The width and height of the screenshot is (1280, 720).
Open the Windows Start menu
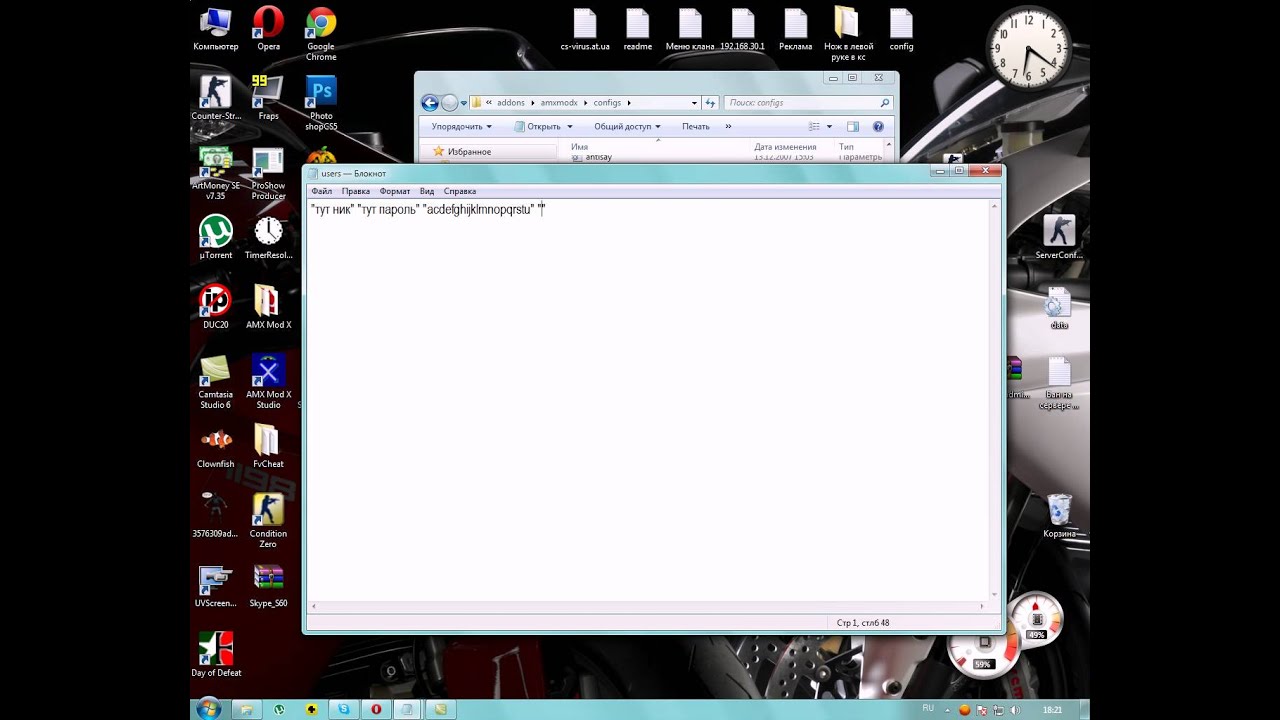(x=209, y=709)
